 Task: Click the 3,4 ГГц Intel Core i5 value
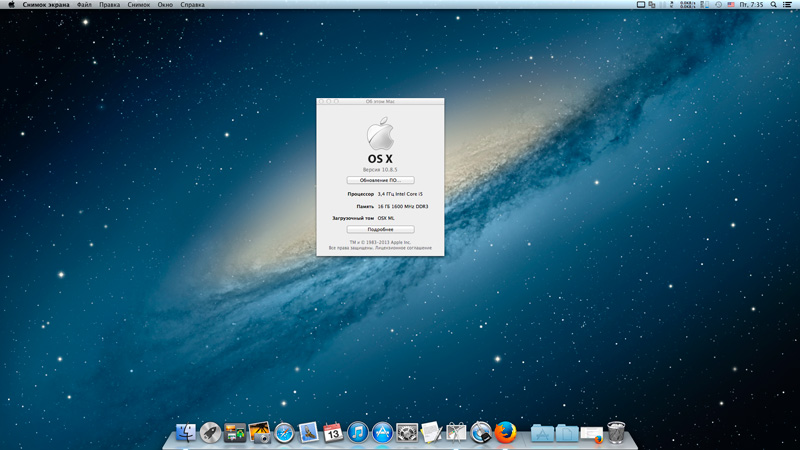click(400, 194)
